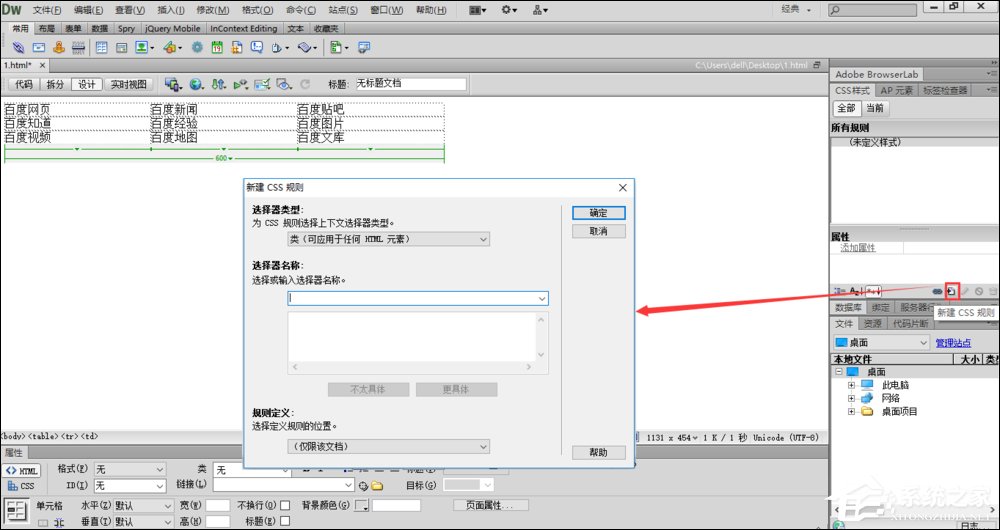Click the file management arrows icon
The width and height of the screenshot is (1000, 530).
pyautogui.click(x=218, y=84)
